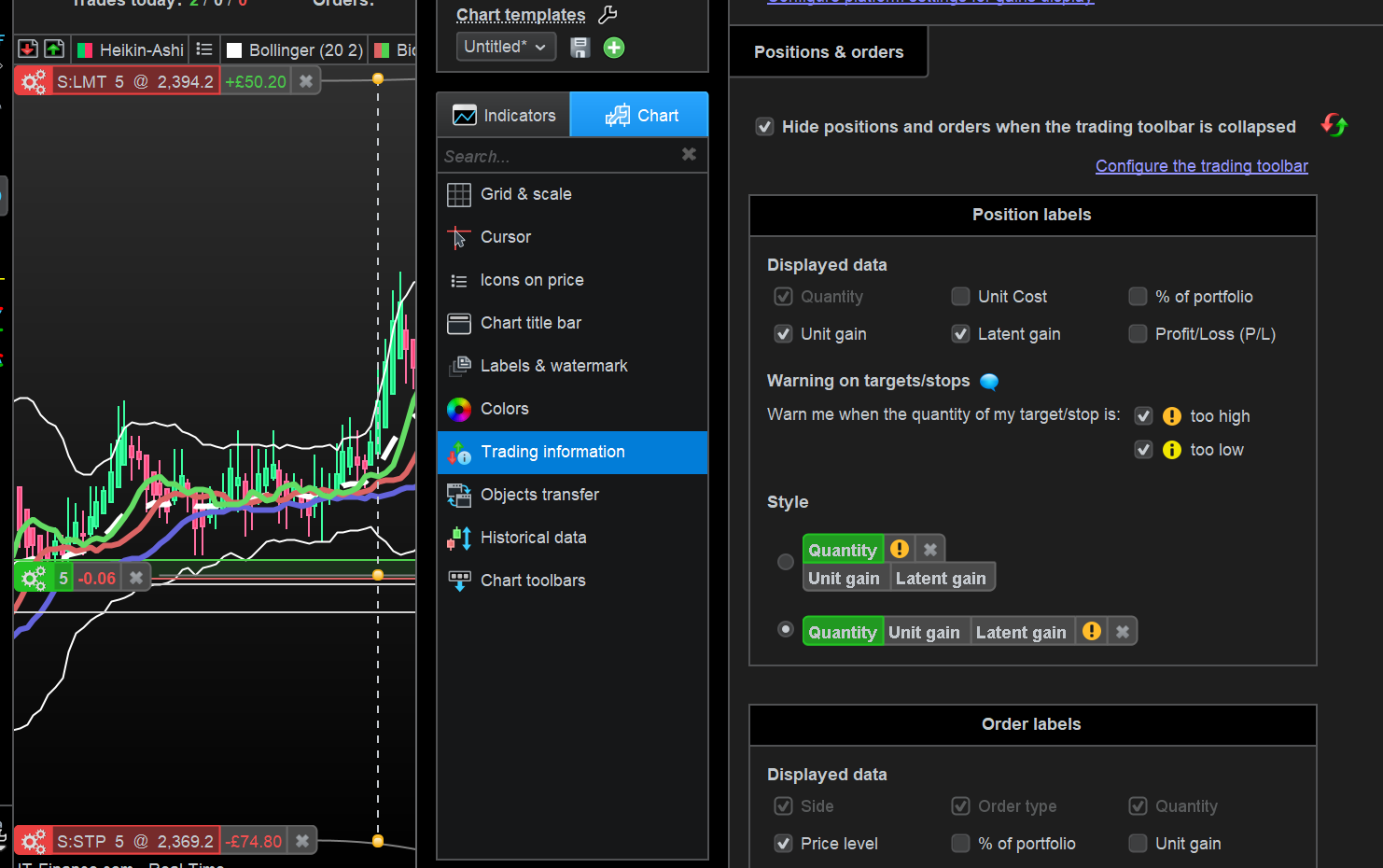Toggle order labels Price level checkbox
1383x868 pixels.
click(783, 844)
